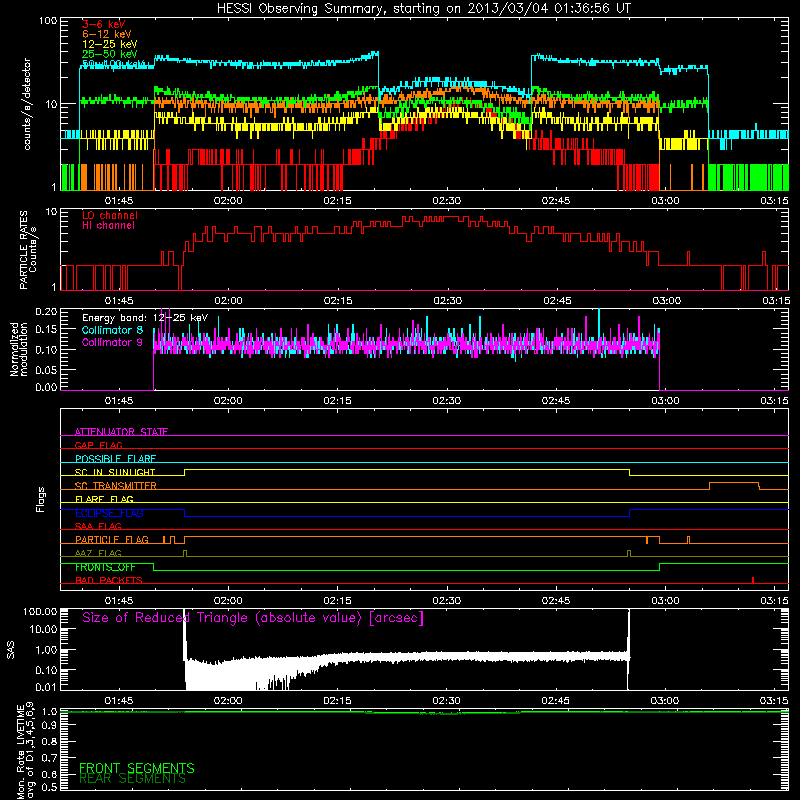This screenshot has height=800, width=800.
Task: Click the 'Normalized modulation' axis title
Action: pyautogui.click(x=19, y=349)
